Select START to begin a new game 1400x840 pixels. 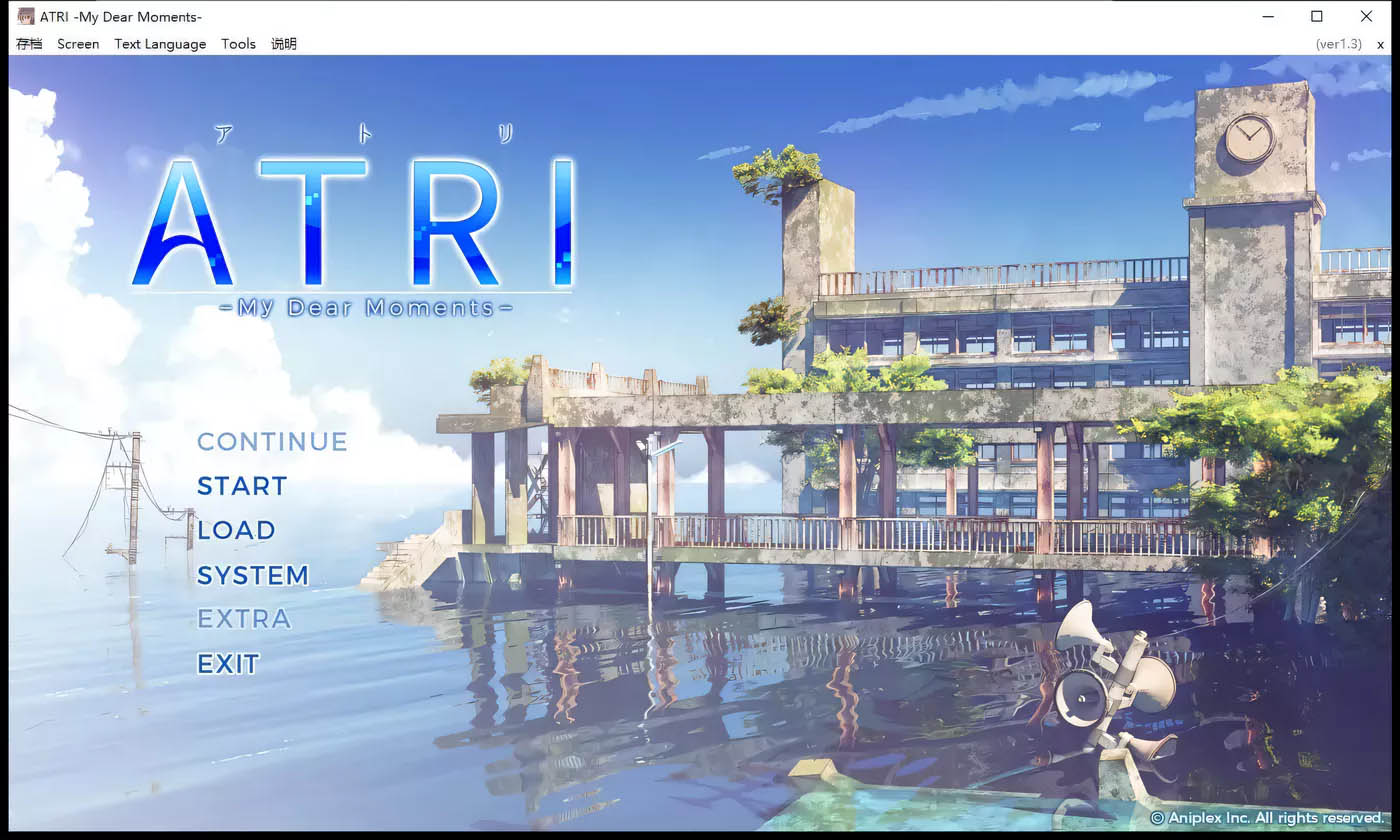242,486
